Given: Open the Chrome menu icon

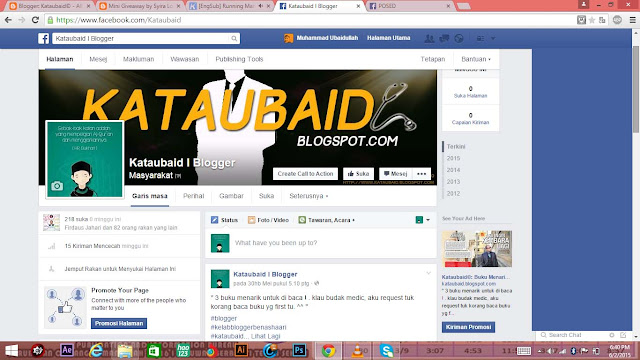Looking at the screenshot, I should [632, 20].
